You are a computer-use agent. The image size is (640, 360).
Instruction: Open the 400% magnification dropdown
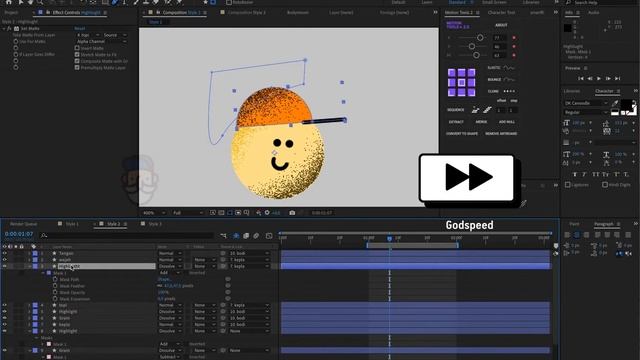[x=154, y=213]
